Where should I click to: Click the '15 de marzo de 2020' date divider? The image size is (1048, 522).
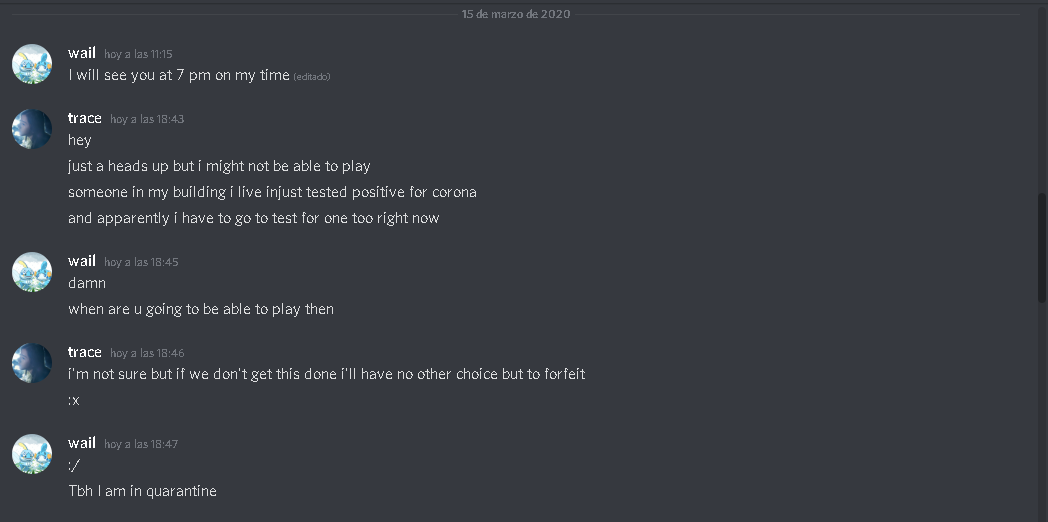tap(516, 14)
